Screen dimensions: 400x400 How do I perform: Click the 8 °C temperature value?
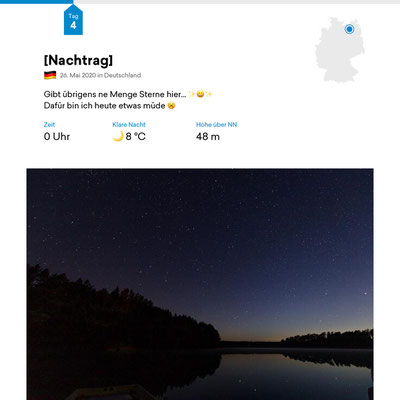pyautogui.click(x=136, y=136)
